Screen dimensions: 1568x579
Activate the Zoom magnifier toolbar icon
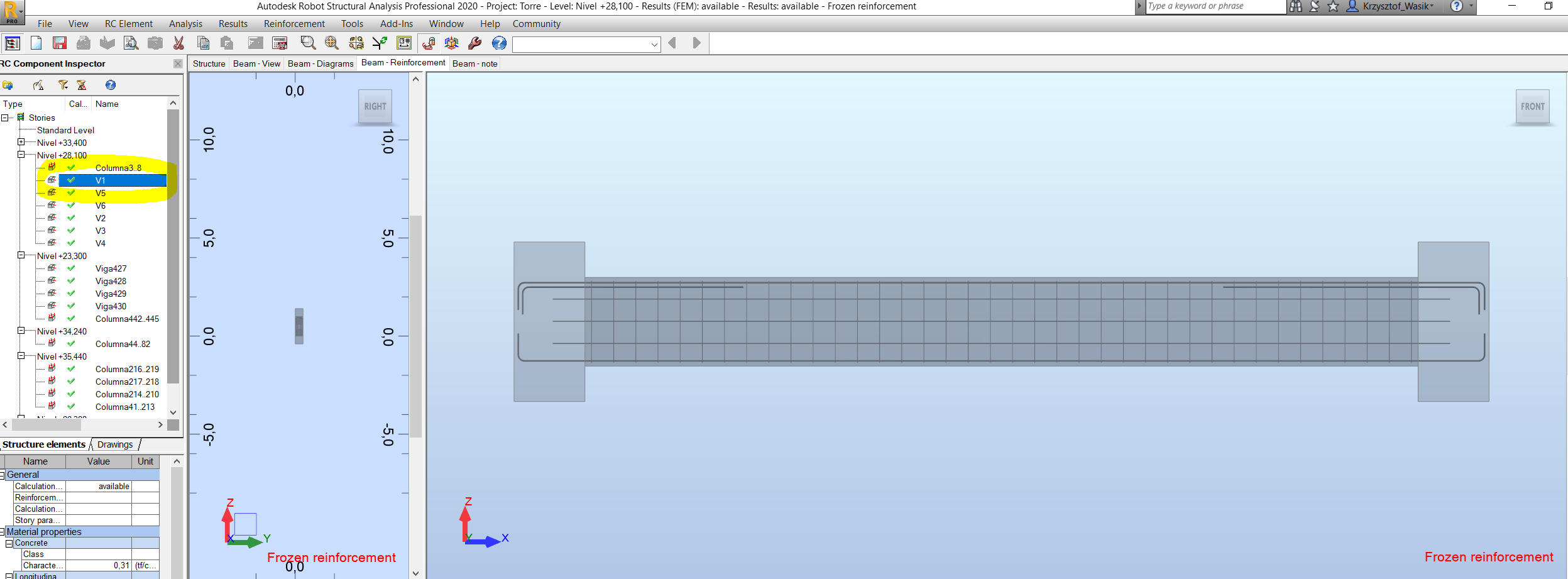(x=308, y=43)
